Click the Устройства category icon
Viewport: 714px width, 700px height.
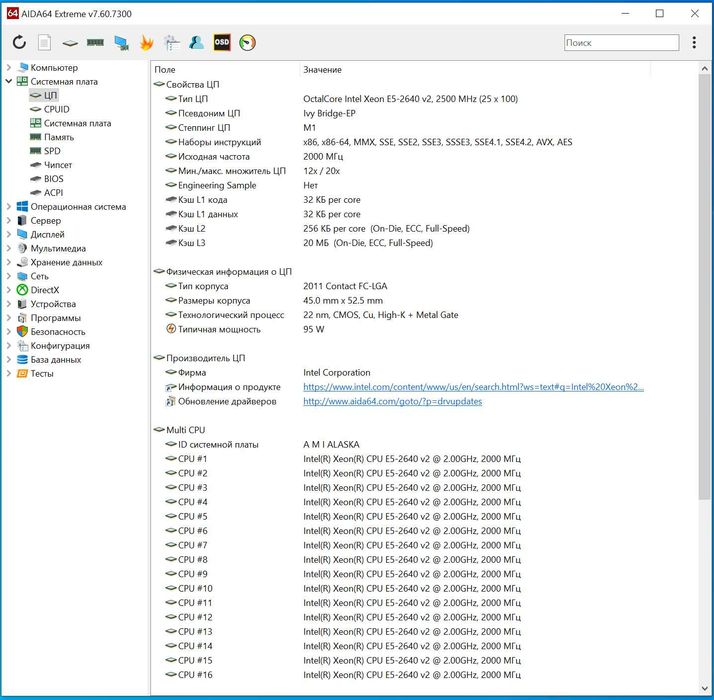click(x=22, y=304)
